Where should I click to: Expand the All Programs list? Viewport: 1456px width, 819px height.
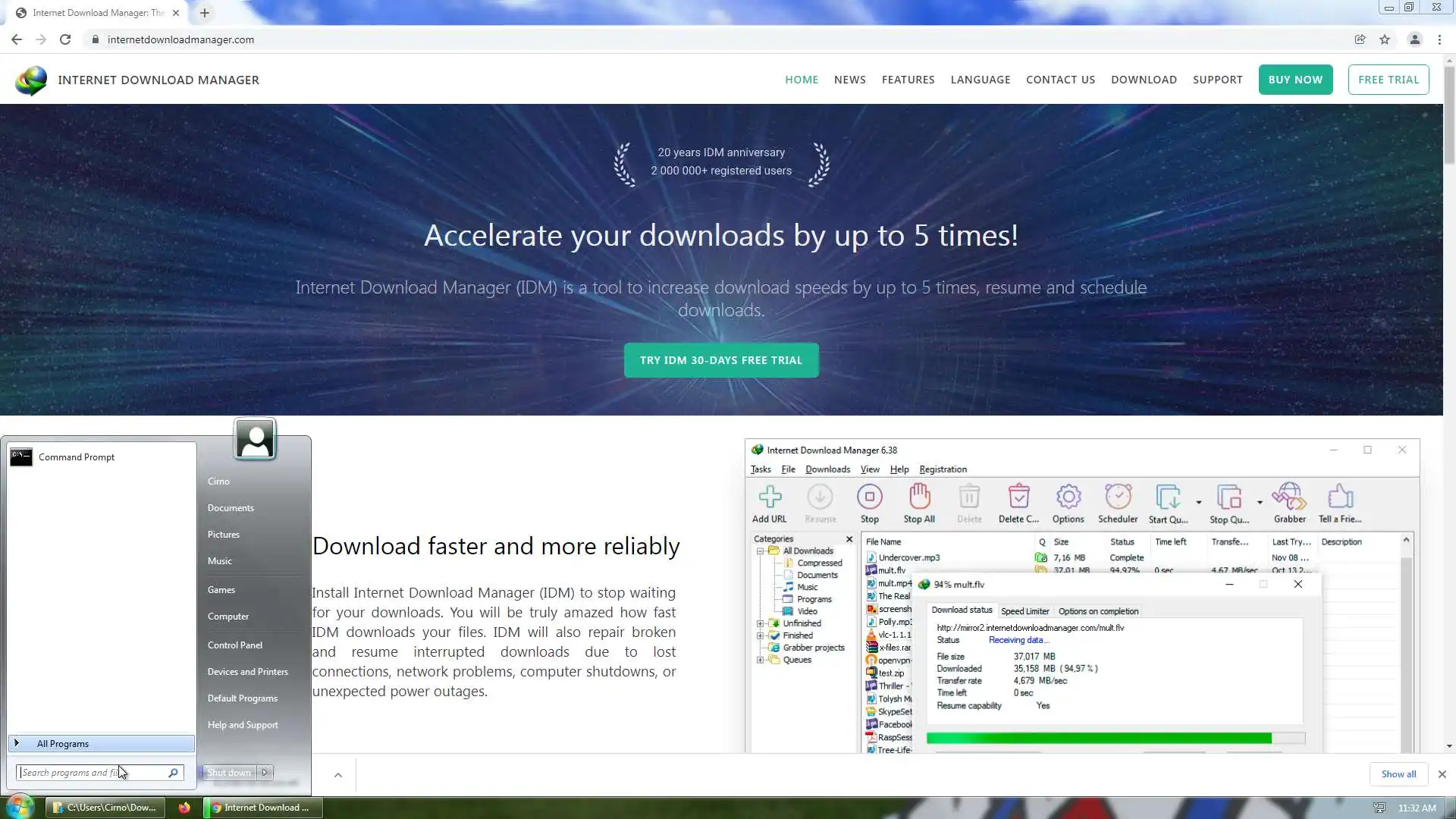point(63,744)
